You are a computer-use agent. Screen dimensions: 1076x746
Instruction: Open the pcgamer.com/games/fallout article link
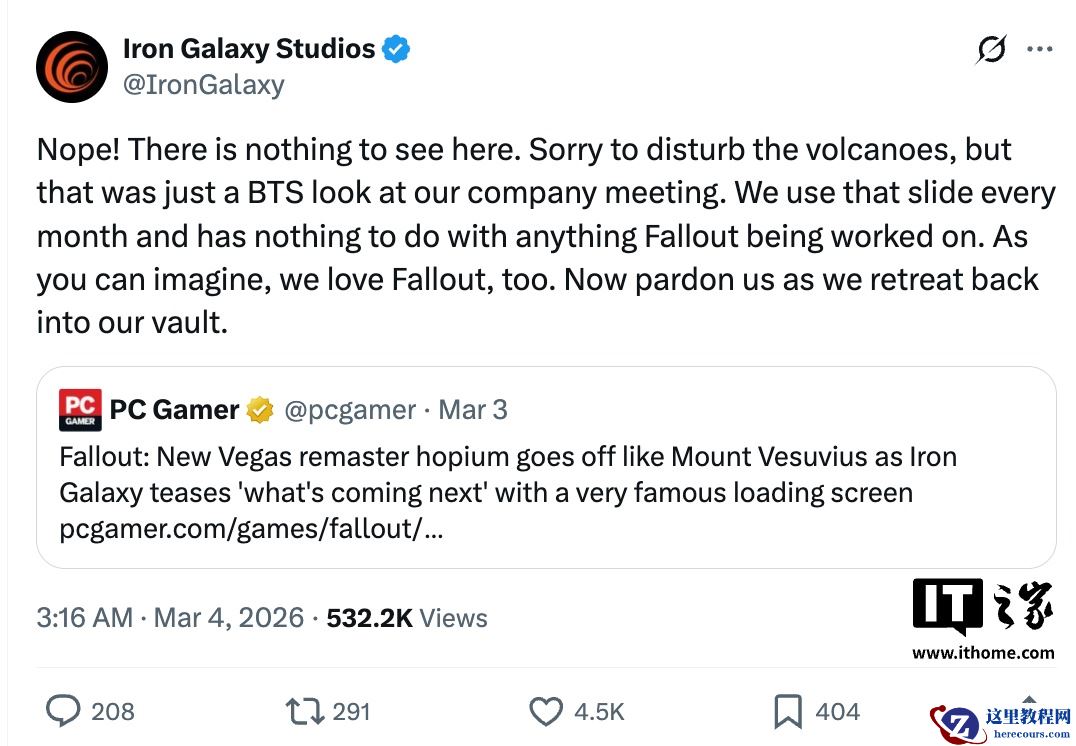point(251,529)
